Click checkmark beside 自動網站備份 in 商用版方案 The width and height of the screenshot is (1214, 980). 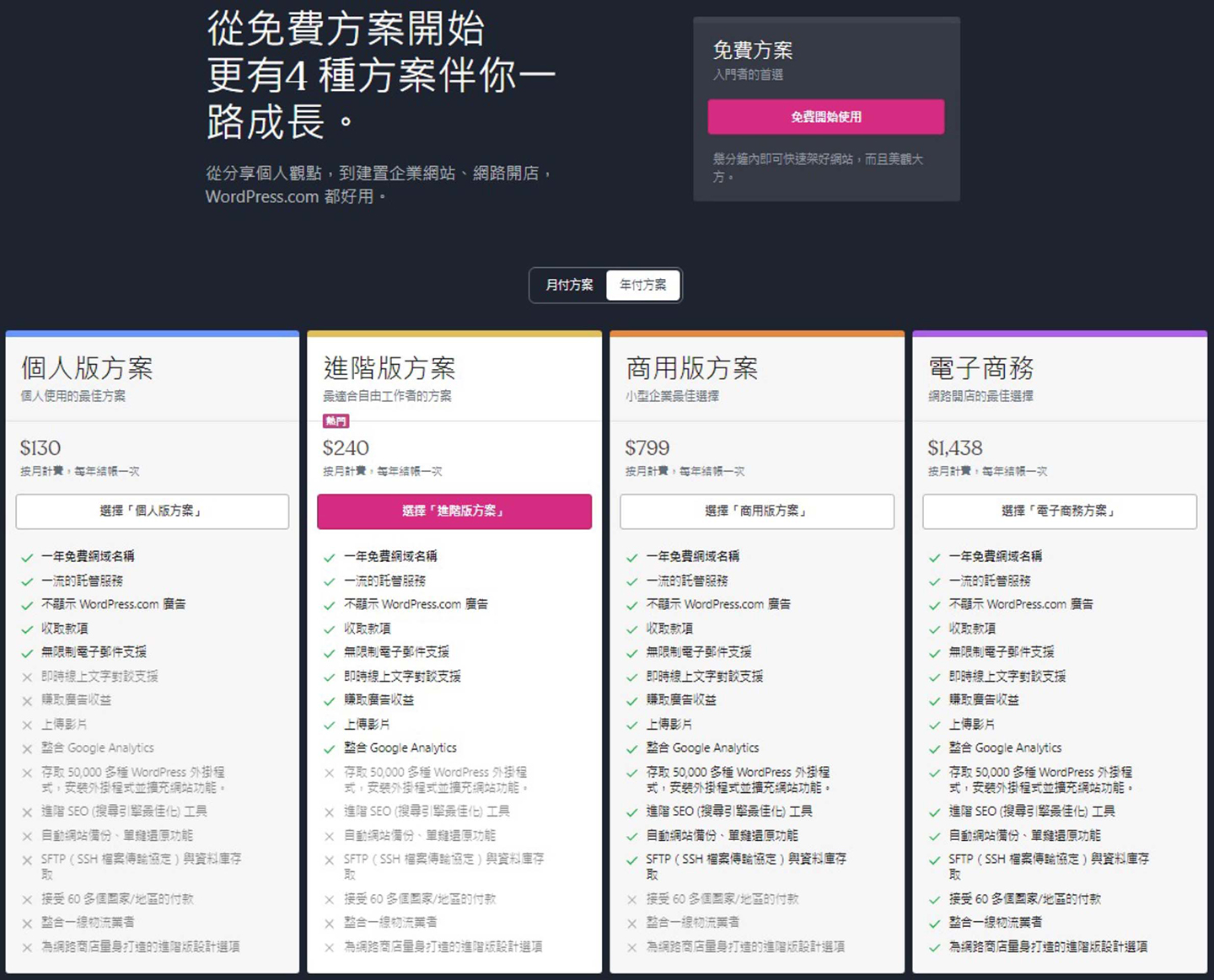point(632,836)
